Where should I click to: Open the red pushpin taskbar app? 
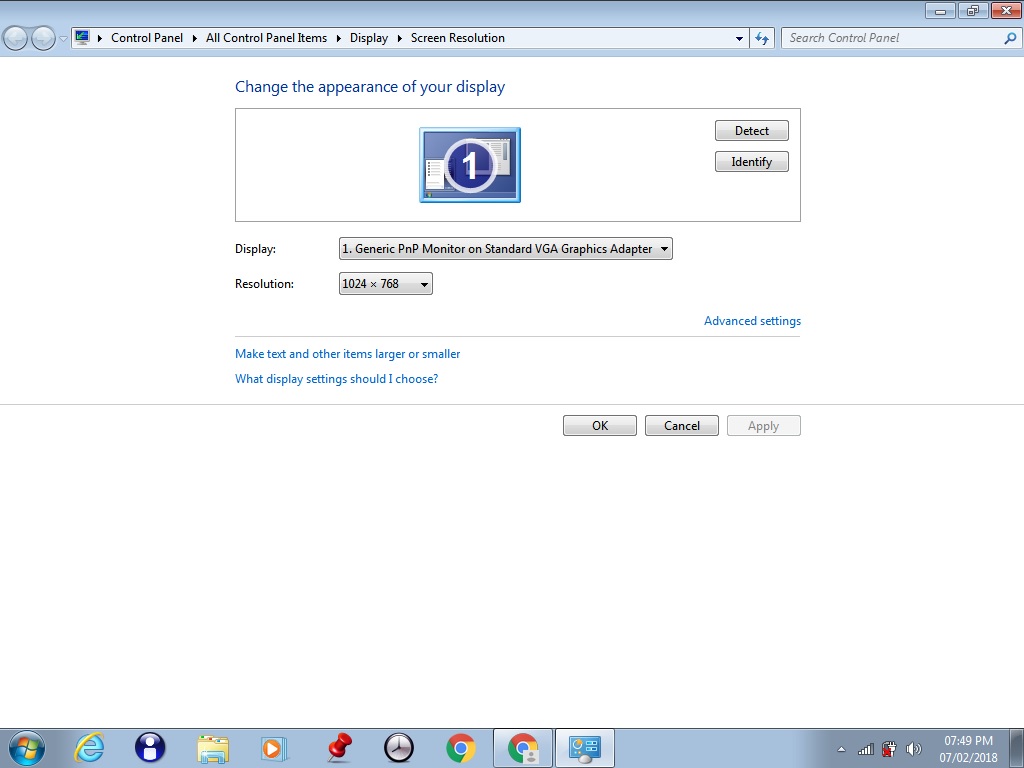coord(338,748)
